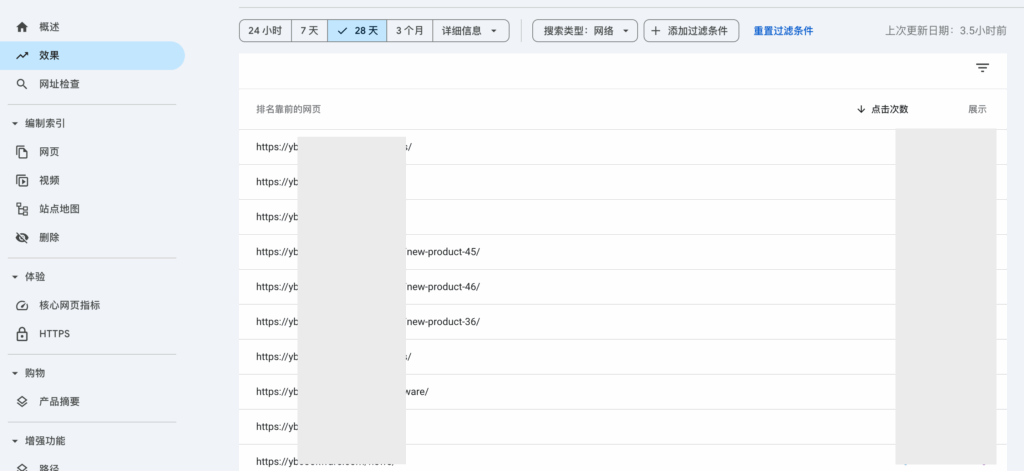Select the 24 小时 date range
Viewport: 1024px width, 471px height.
[265, 31]
